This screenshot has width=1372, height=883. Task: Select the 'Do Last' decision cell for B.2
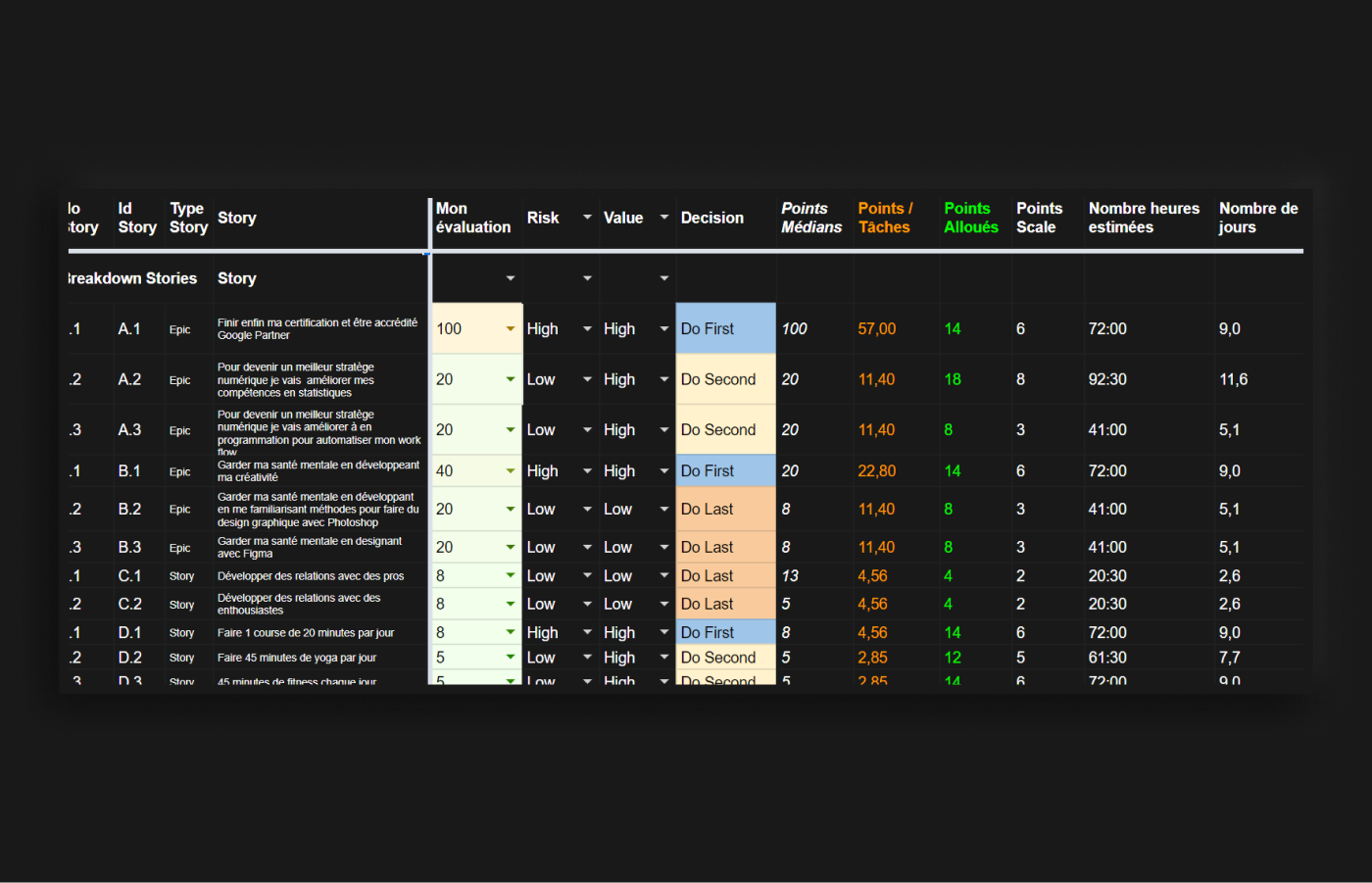[x=725, y=510]
